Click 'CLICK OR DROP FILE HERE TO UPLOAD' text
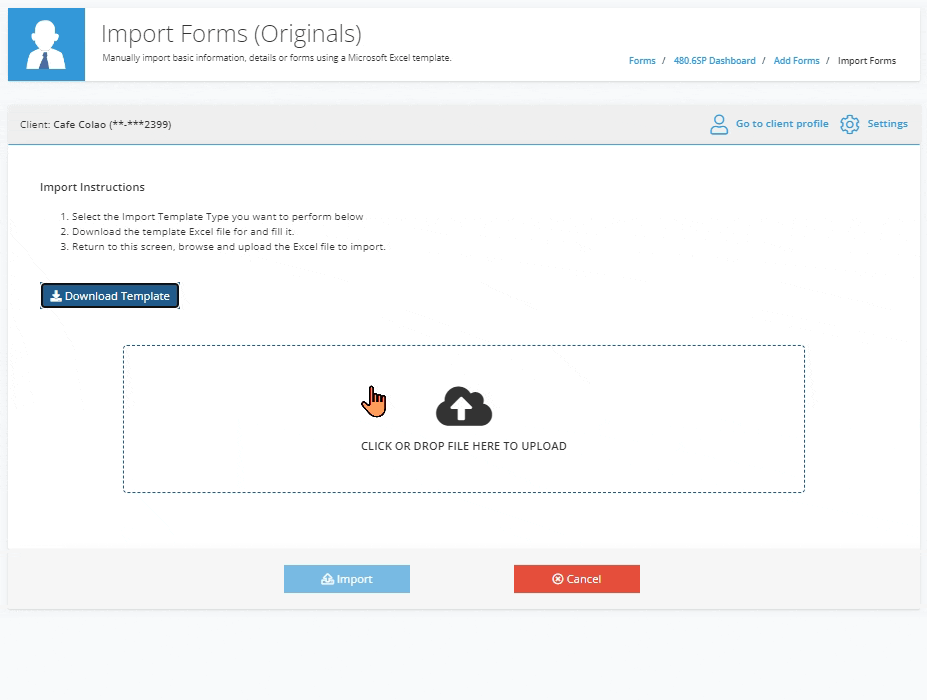The width and height of the screenshot is (927, 700). [x=464, y=446]
